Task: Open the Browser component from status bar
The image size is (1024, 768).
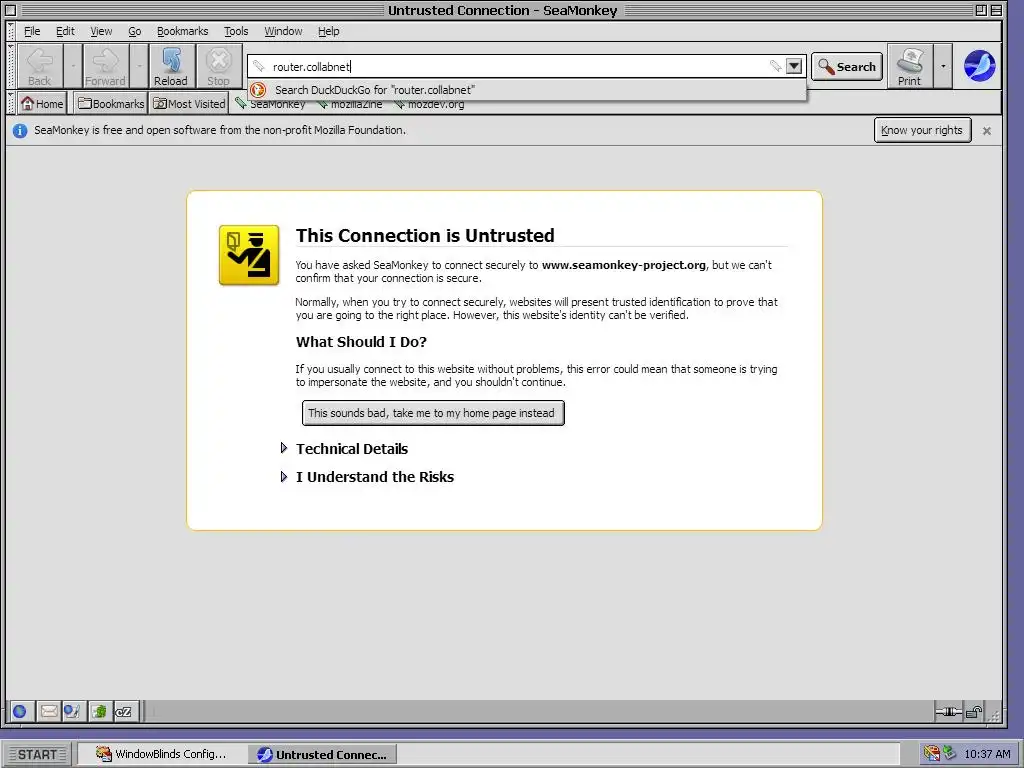Action: pos(20,711)
